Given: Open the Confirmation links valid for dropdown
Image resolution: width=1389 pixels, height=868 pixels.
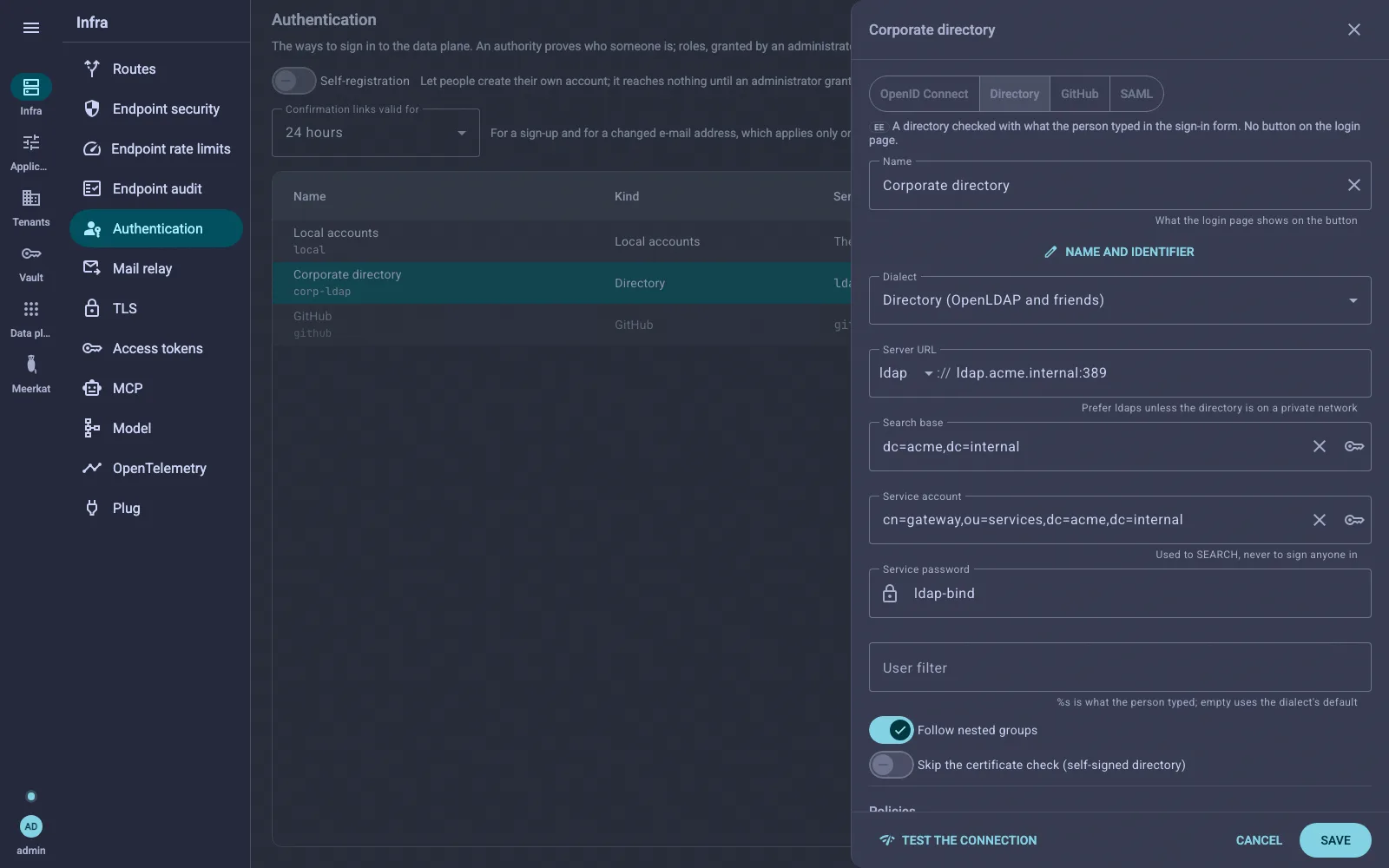Looking at the screenshot, I should [x=376, y=133].
